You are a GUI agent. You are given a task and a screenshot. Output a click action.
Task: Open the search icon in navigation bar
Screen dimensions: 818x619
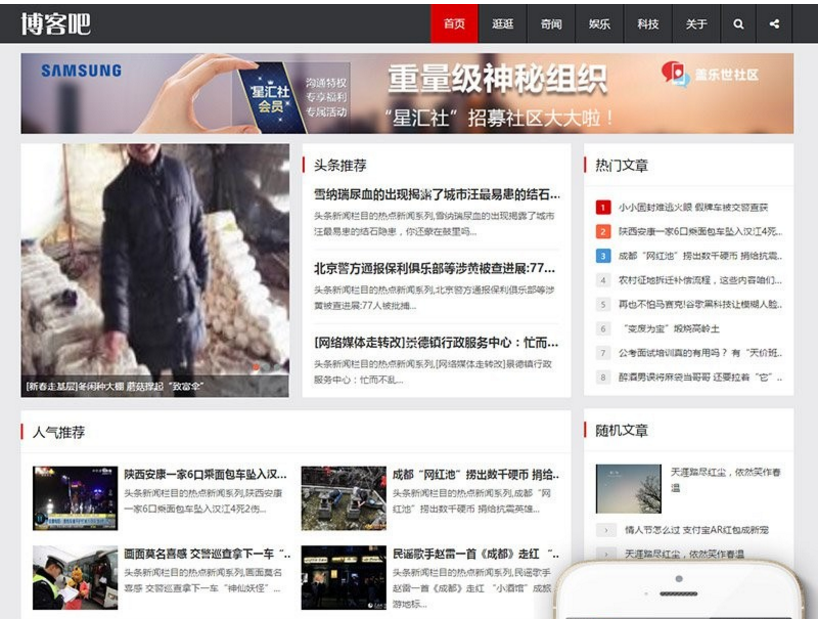click(x=738, y=24)
